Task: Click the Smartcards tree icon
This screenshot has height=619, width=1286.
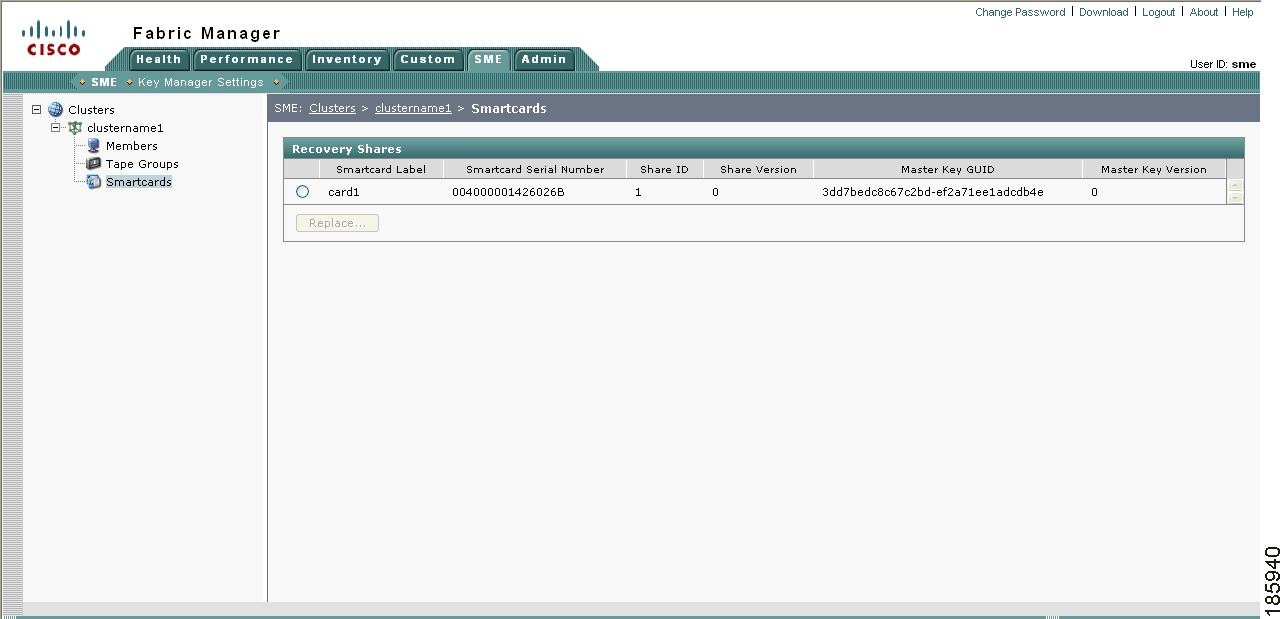Action: [94, 182]
